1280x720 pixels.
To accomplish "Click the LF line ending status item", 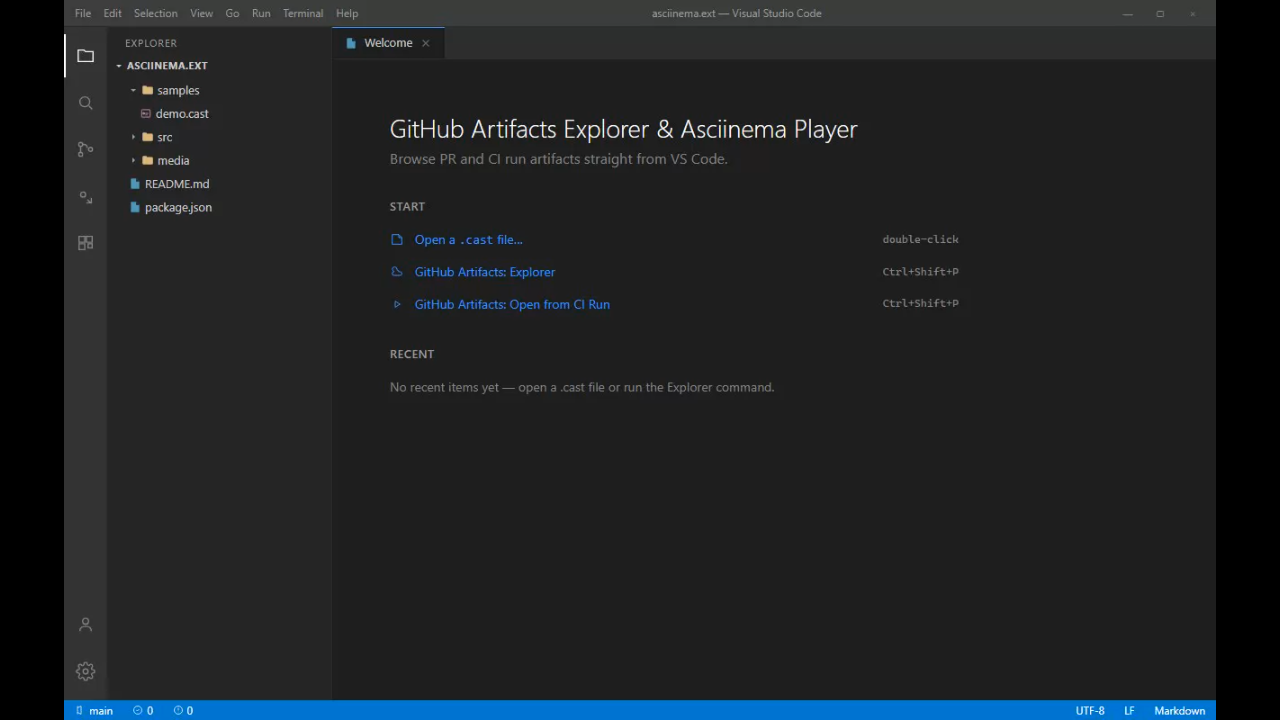I will point(1129,711).
